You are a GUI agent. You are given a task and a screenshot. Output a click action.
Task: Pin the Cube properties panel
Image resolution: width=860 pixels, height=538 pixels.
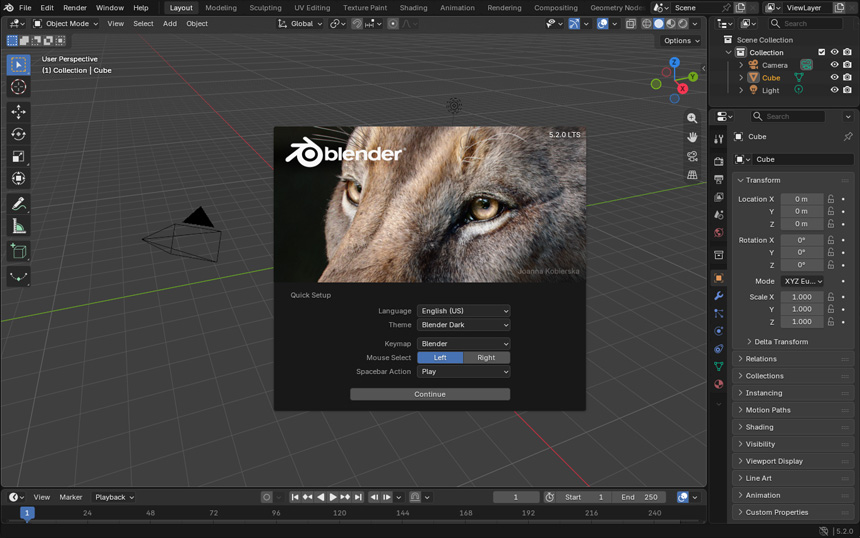coord(848,137)
